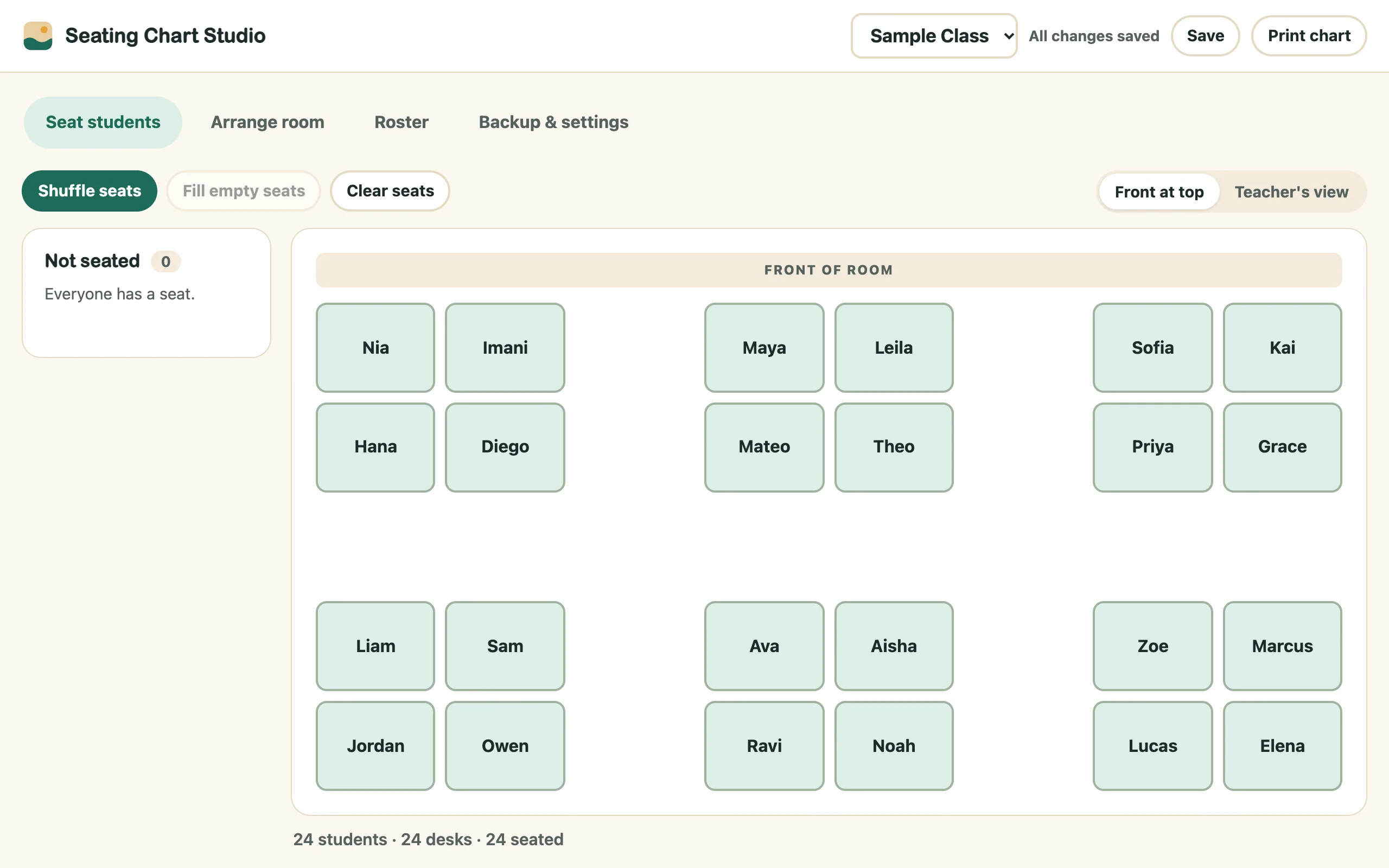
Task: Switch to Teacher's view
Action: coord(1291,192)
